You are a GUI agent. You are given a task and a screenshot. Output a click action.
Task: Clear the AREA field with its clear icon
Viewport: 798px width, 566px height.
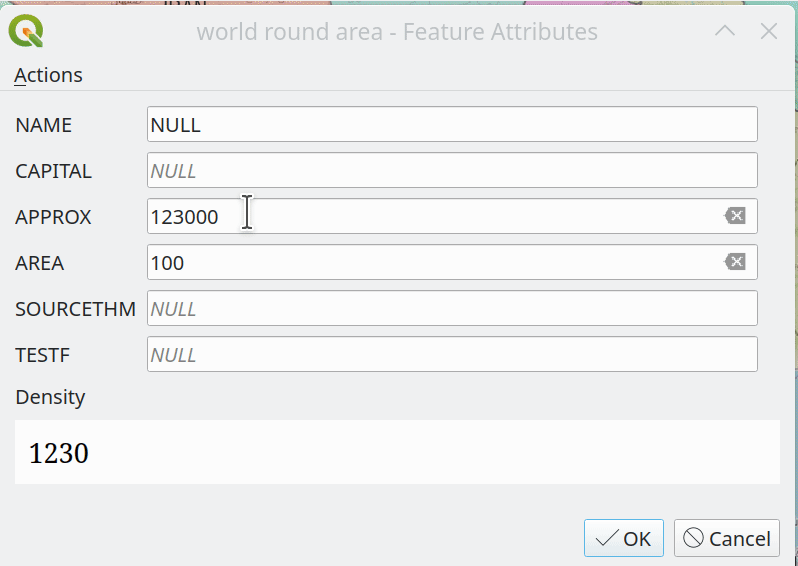click(735, 262)
